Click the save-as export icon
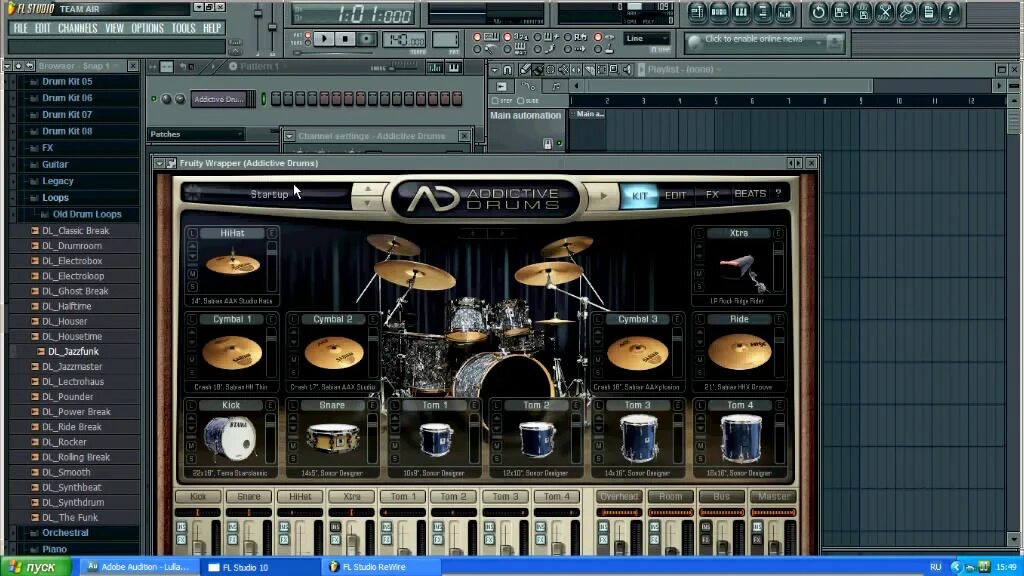 pos(840,12)
